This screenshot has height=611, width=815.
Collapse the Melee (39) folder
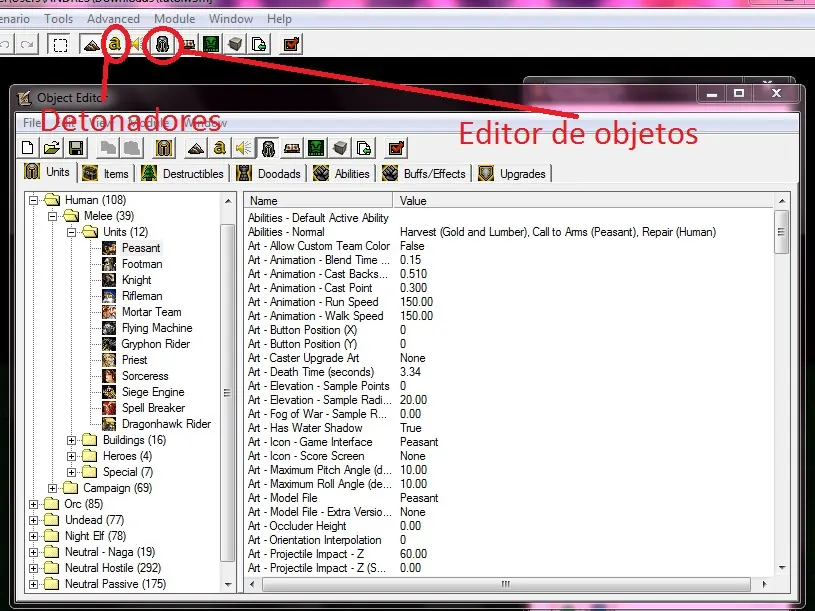click(x=52, y=216)
